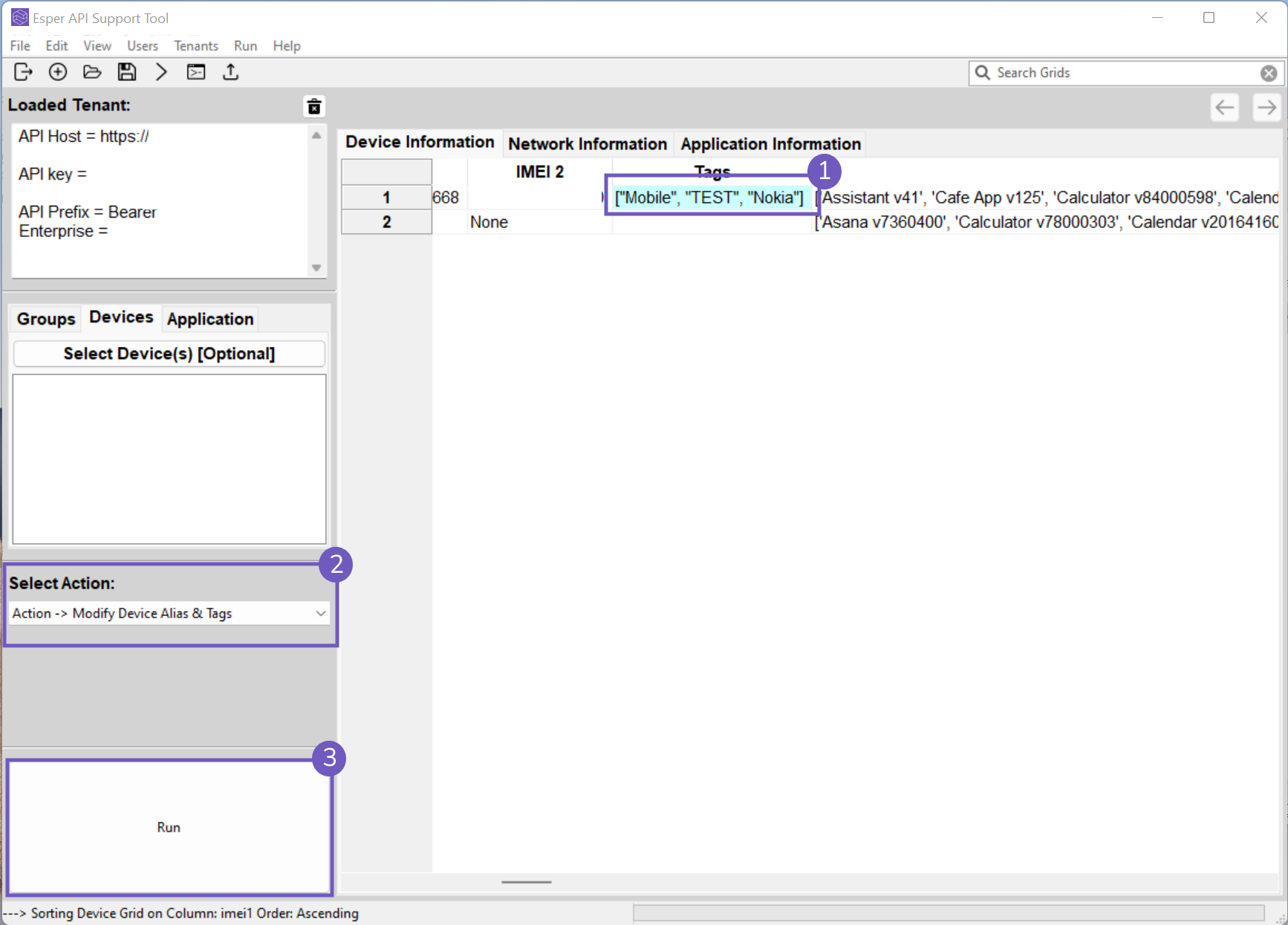Screen dimensions: 1288x925
Task: Switch to the Network Information tab
Action: [x=587, y=143]
